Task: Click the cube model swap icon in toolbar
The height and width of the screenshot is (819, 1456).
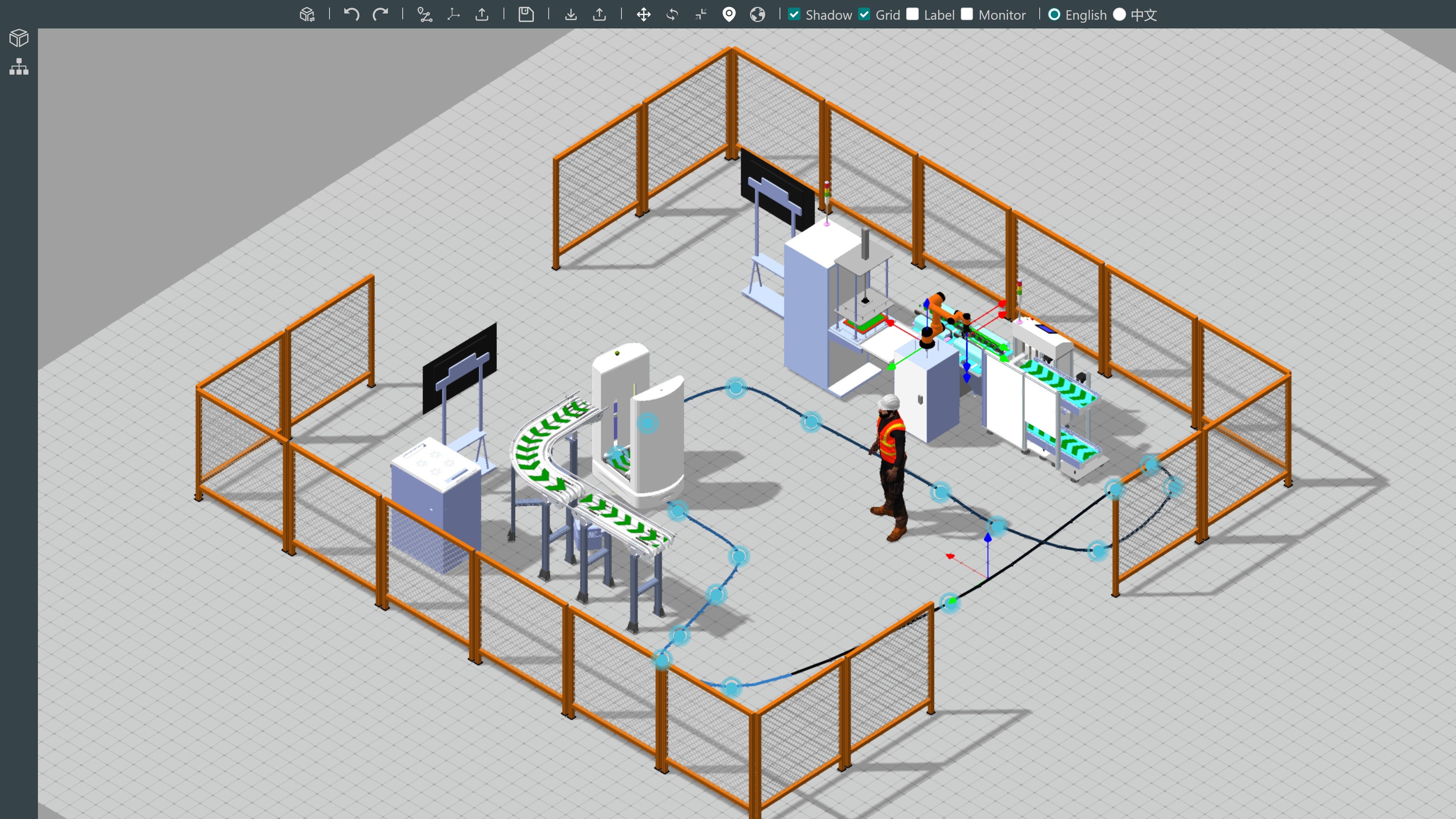Action: tap(307, 15)
